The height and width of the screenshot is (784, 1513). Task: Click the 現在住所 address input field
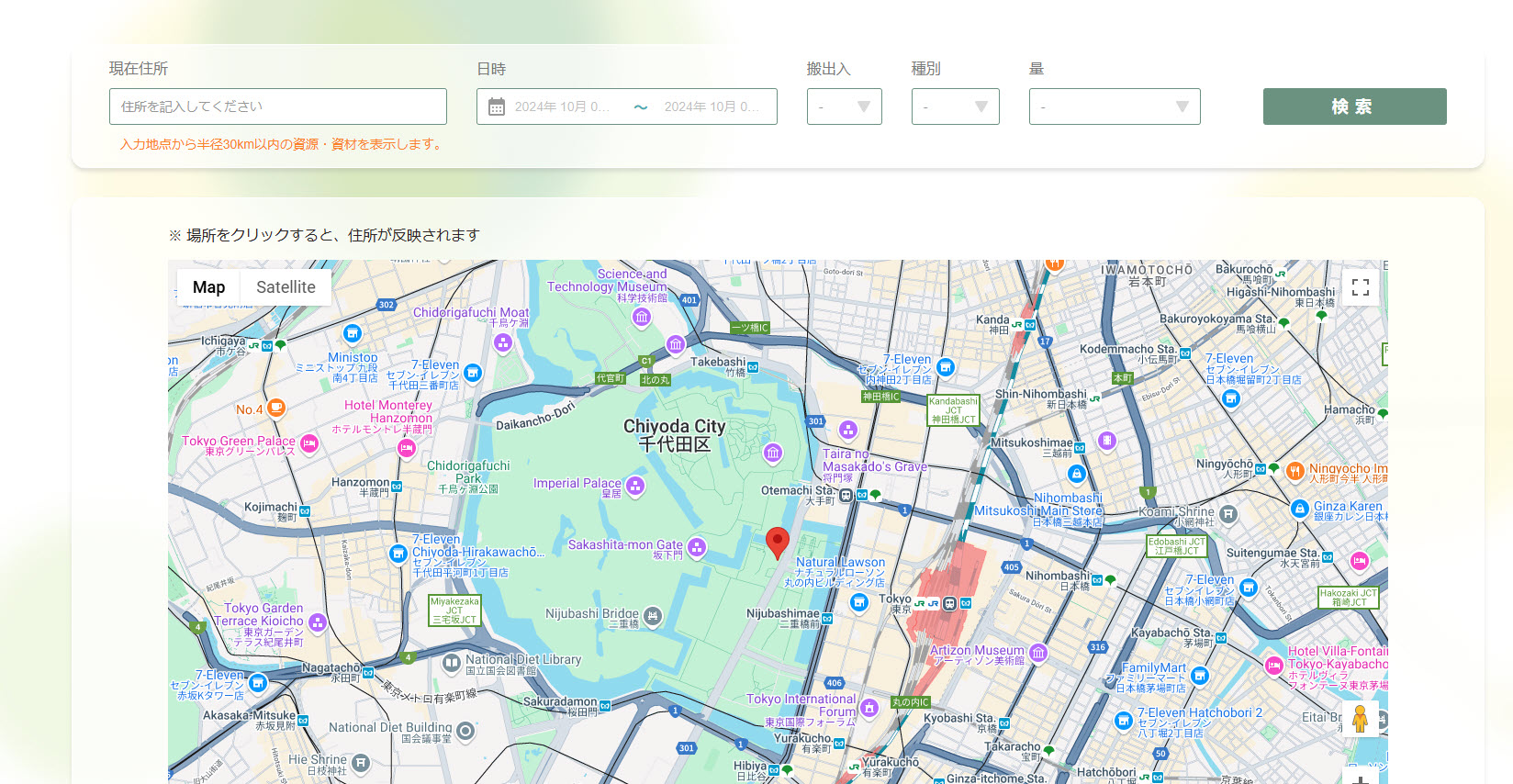(x=277, y=106)
